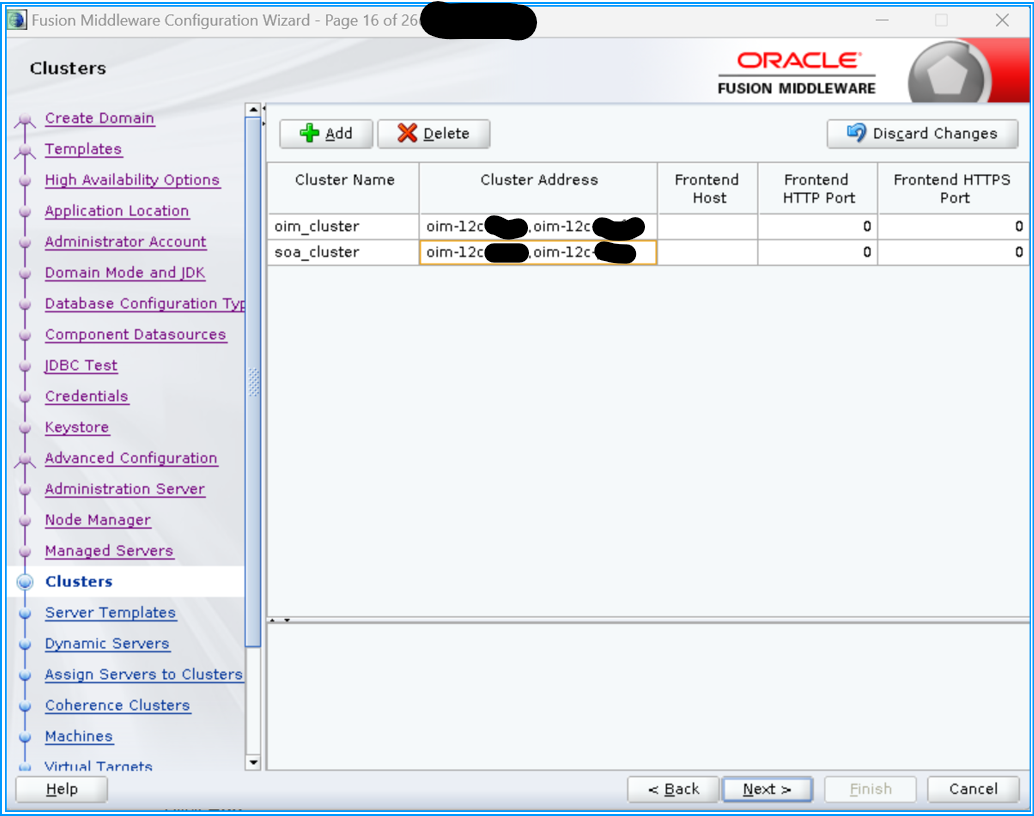Screen dimensions: 1034x816
Task: Minimize the configuration wizard window
Action: [882, 20]
